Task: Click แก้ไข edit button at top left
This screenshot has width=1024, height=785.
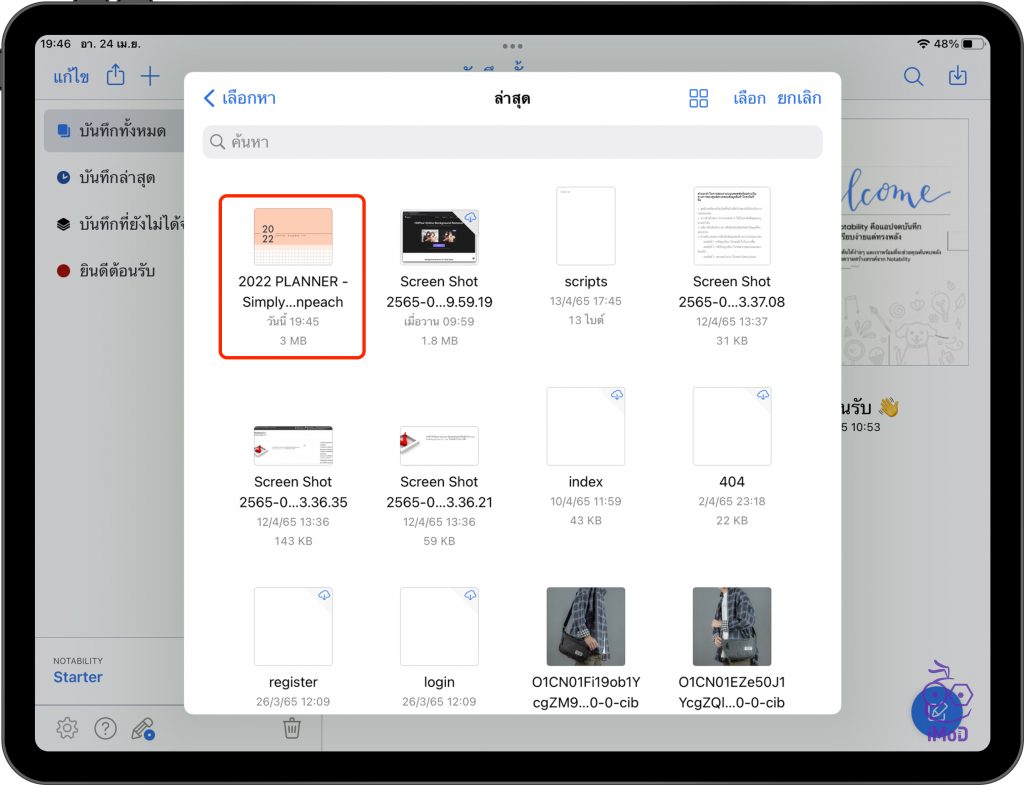Action: 71,77
